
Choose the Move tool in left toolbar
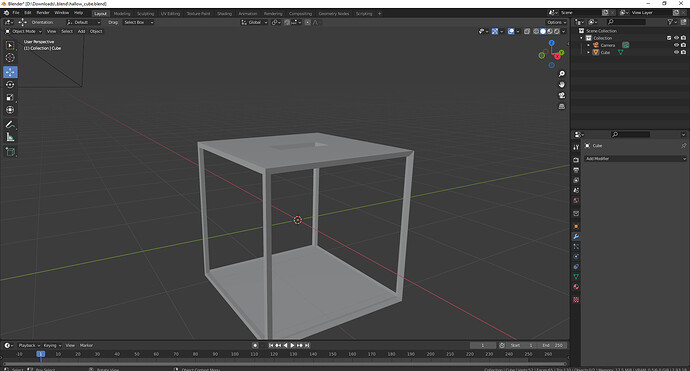(x=10, y=72)
